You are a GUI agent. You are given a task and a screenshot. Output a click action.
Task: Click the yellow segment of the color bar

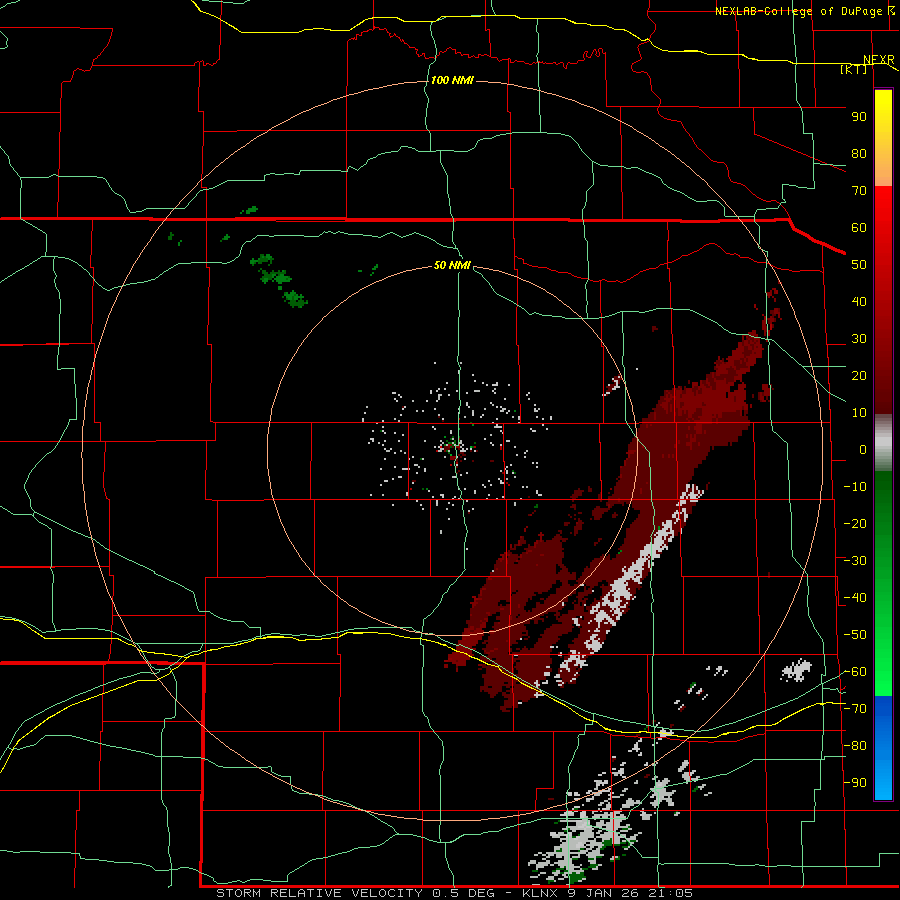point(883,138)
